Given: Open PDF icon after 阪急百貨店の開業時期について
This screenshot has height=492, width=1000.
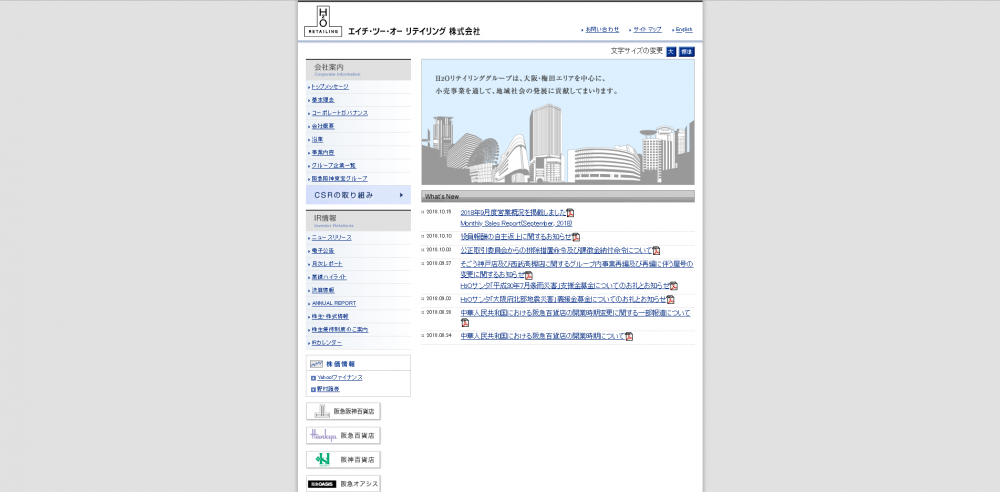Looking at the screenshot, I should [x=629, y=336].
